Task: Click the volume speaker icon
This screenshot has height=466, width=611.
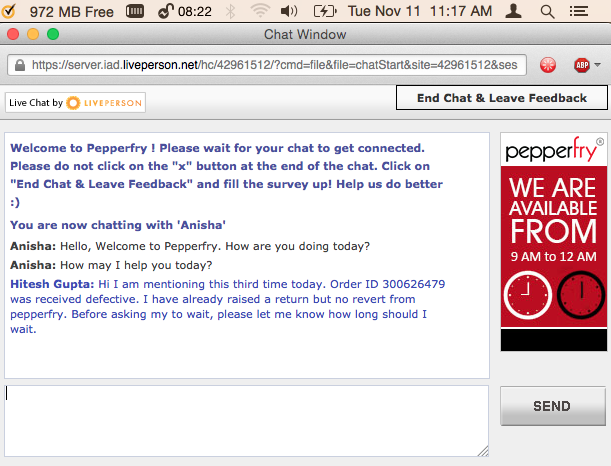Action: click(290, 11)
